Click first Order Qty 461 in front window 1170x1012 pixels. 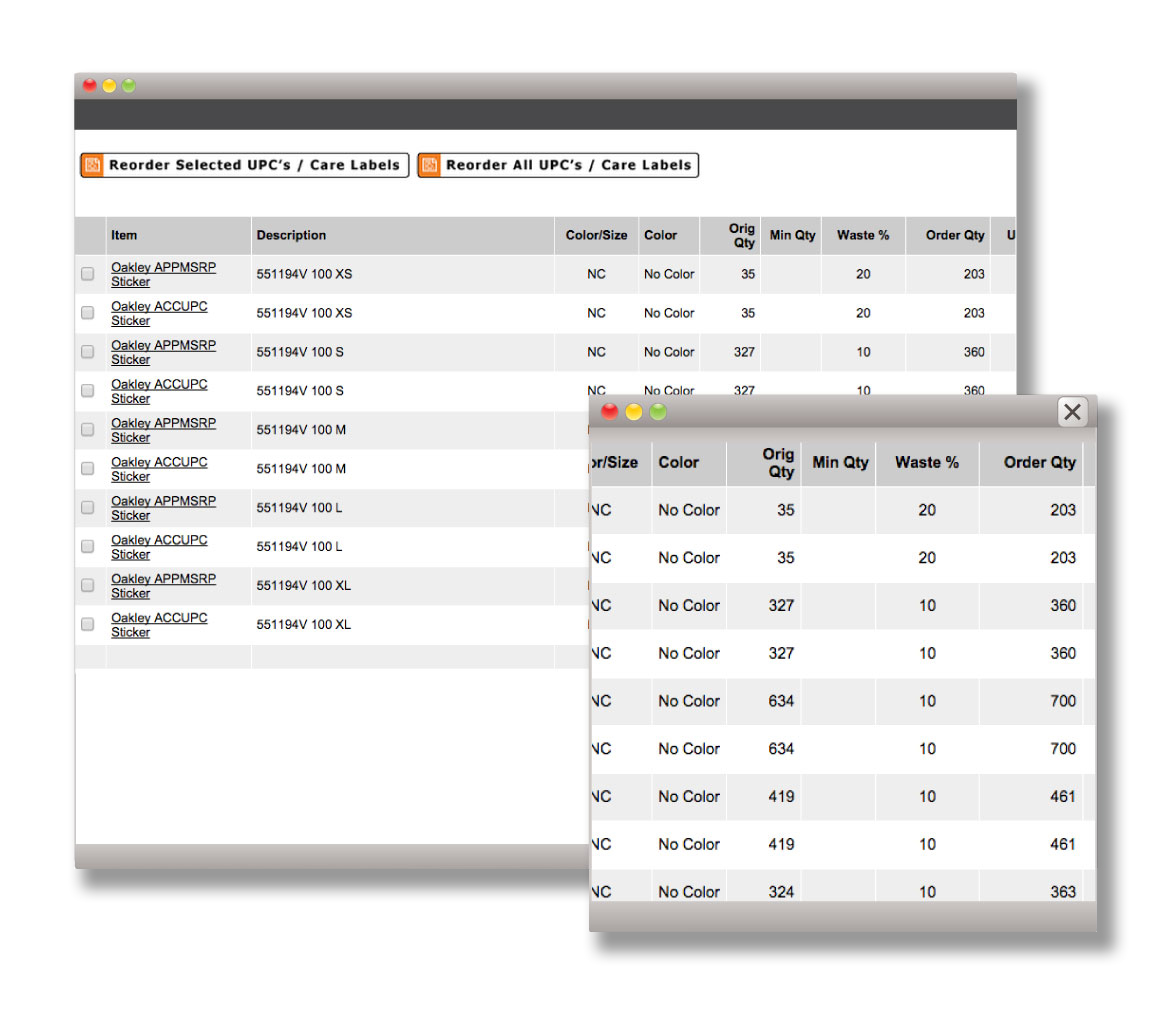point(1063,796)
